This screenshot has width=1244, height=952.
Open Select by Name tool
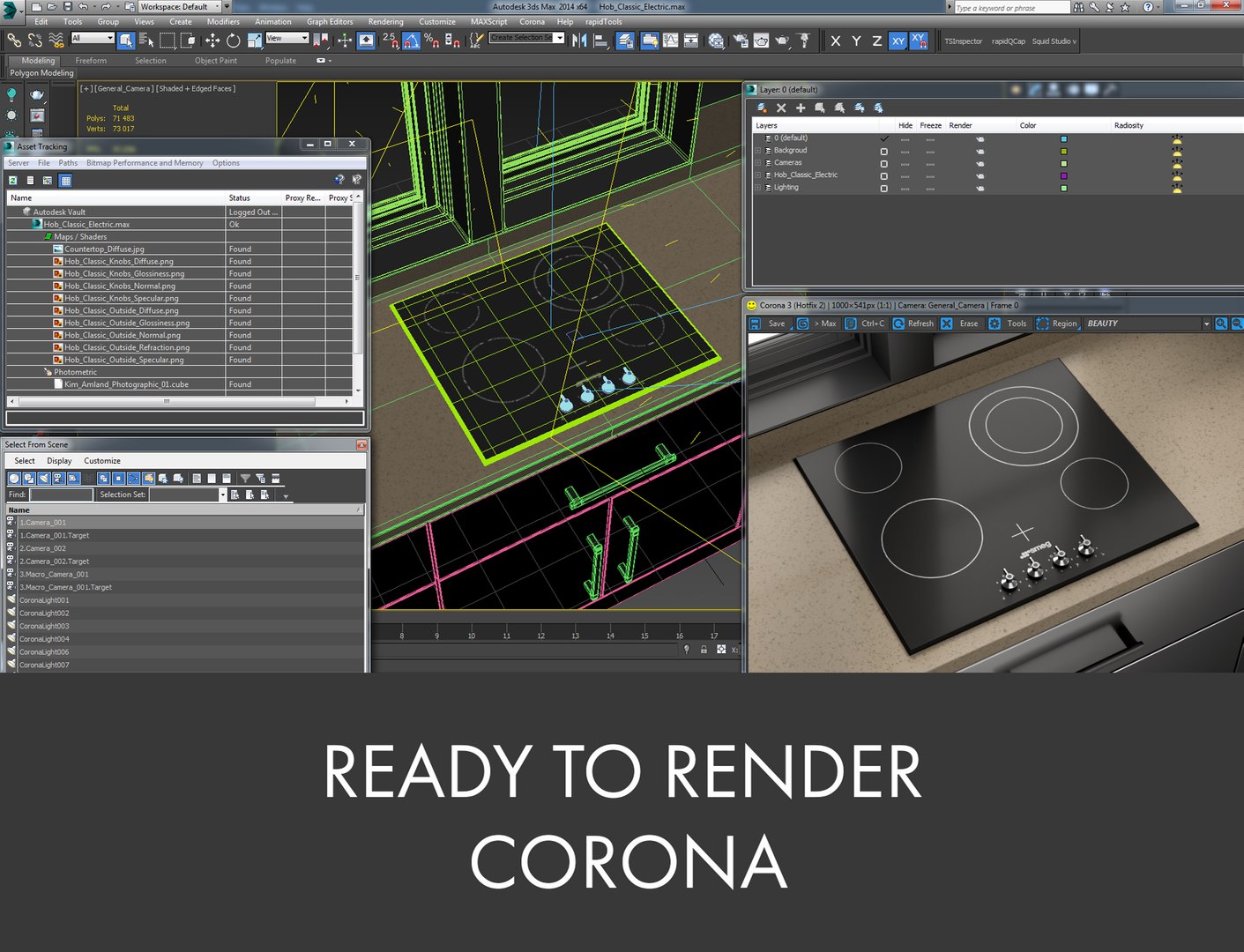click(146, 41)
